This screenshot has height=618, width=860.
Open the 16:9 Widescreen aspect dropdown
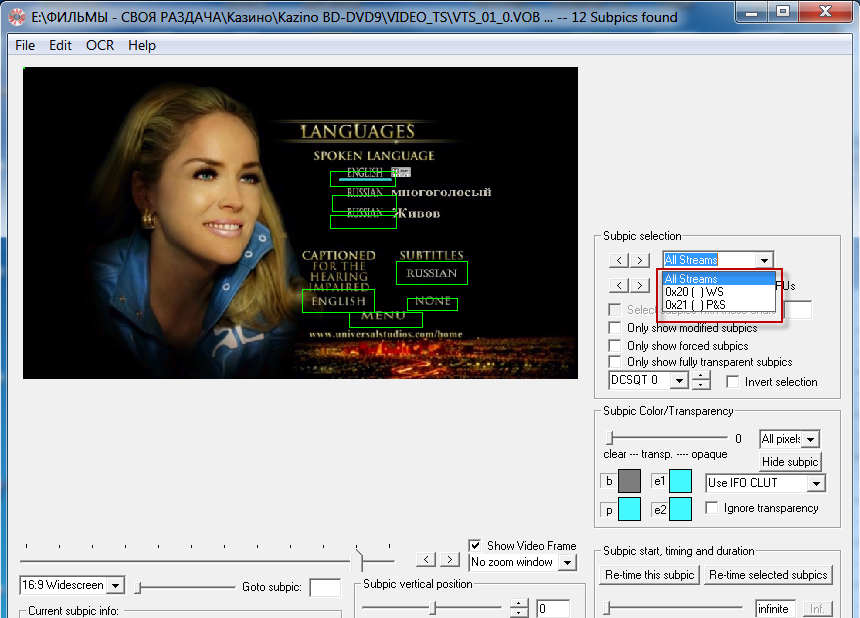pos(115,586)
